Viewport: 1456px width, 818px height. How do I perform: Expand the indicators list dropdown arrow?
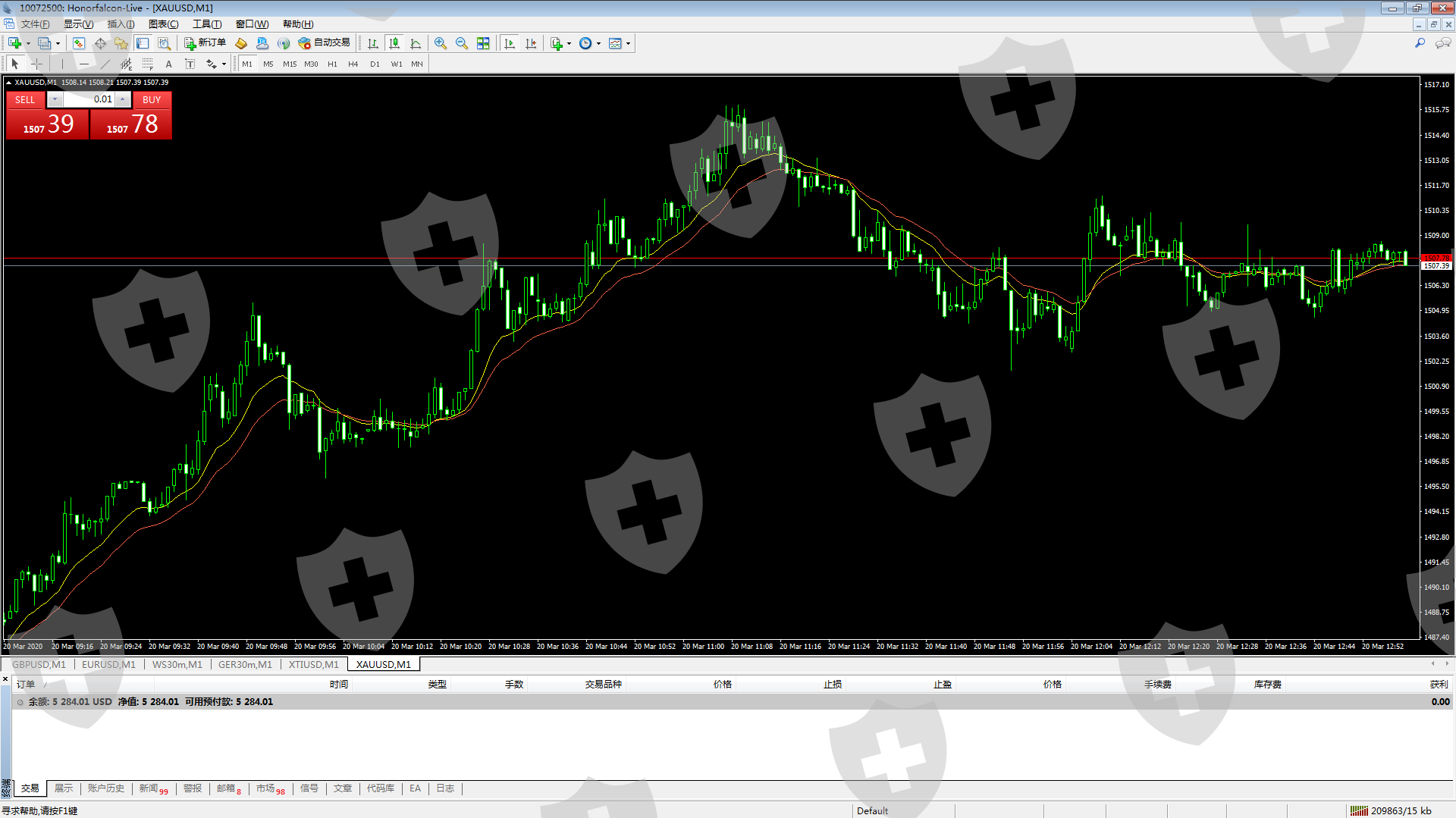click(x=569, y=43)
